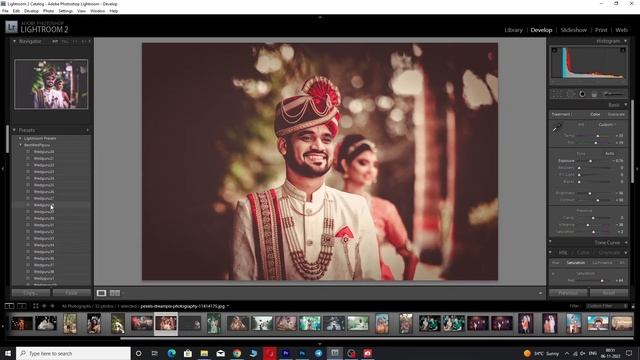Switch to Slideshow module
Image resolution: width=640 pixels, height=360 pixels.
(573, 30)
